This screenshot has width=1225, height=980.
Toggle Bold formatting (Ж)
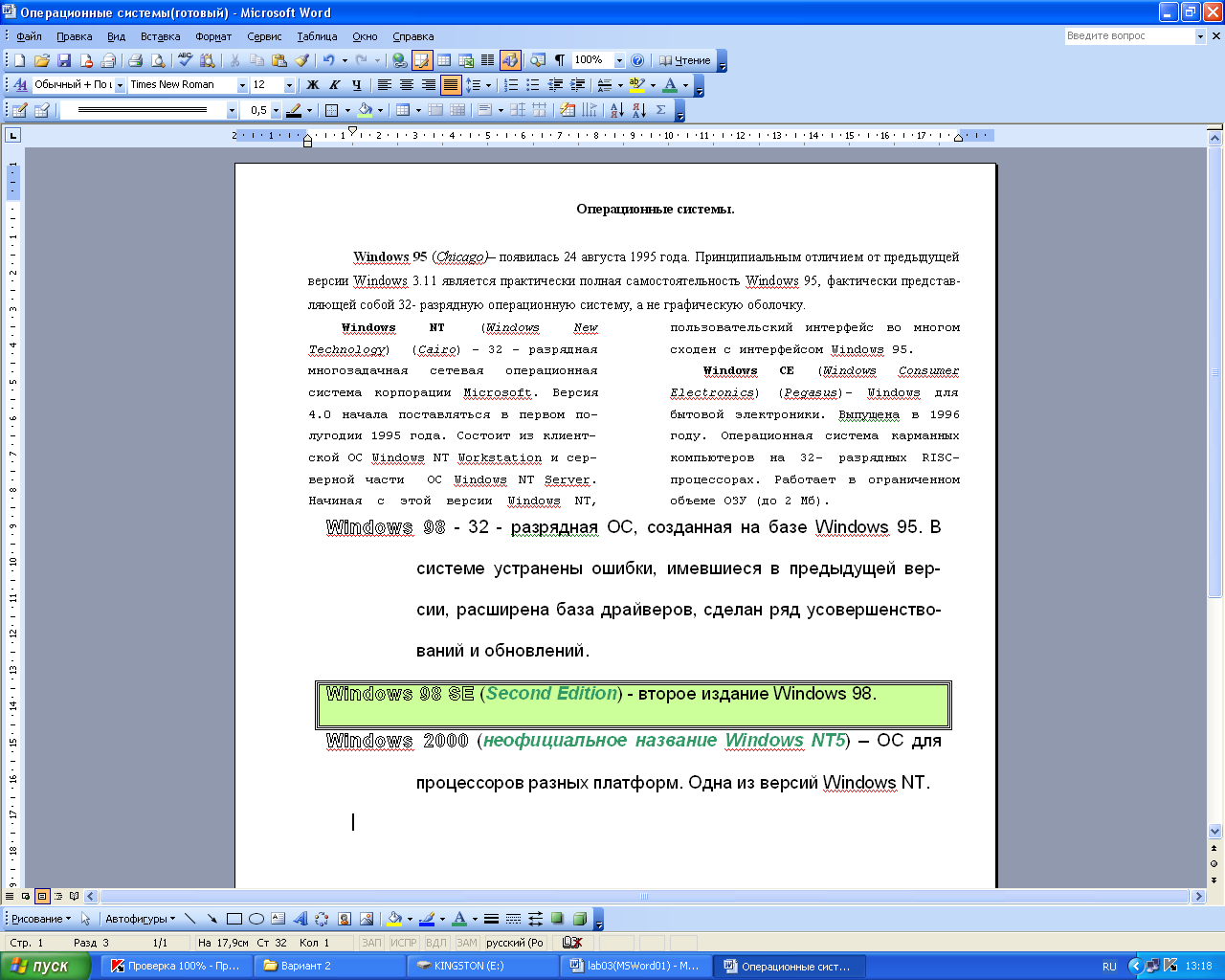click(x=312, y=85)
